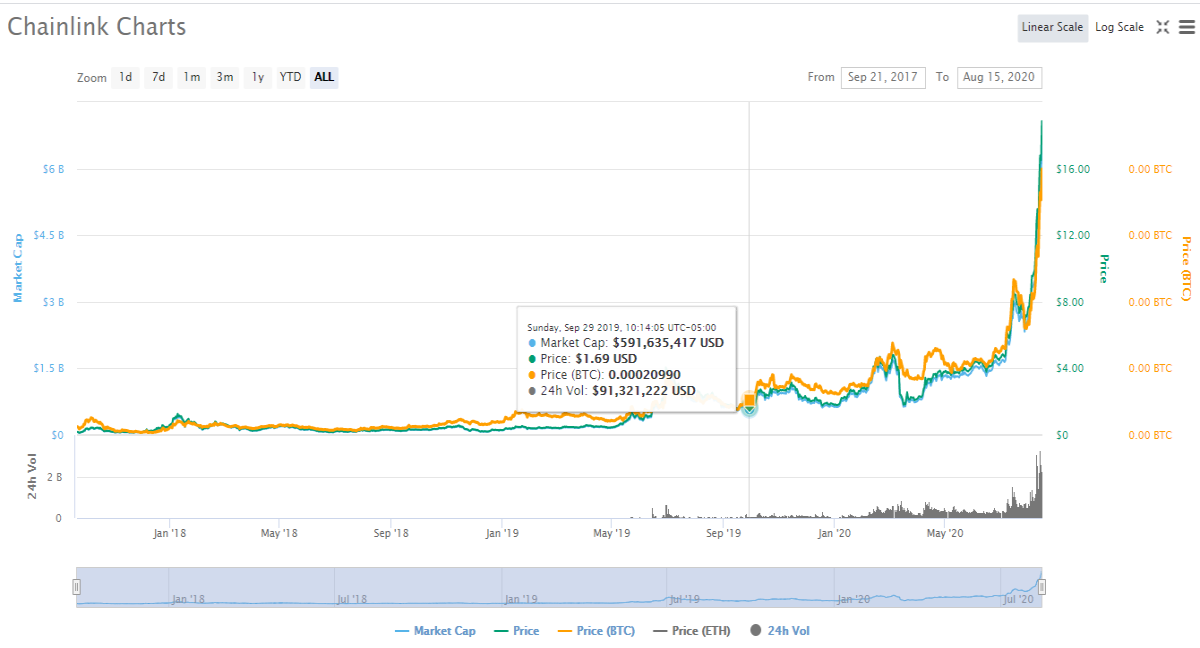Viewport: 1200px width, 648px height.
Task: Switch to Log Scale
Action: pos(1119,27)
